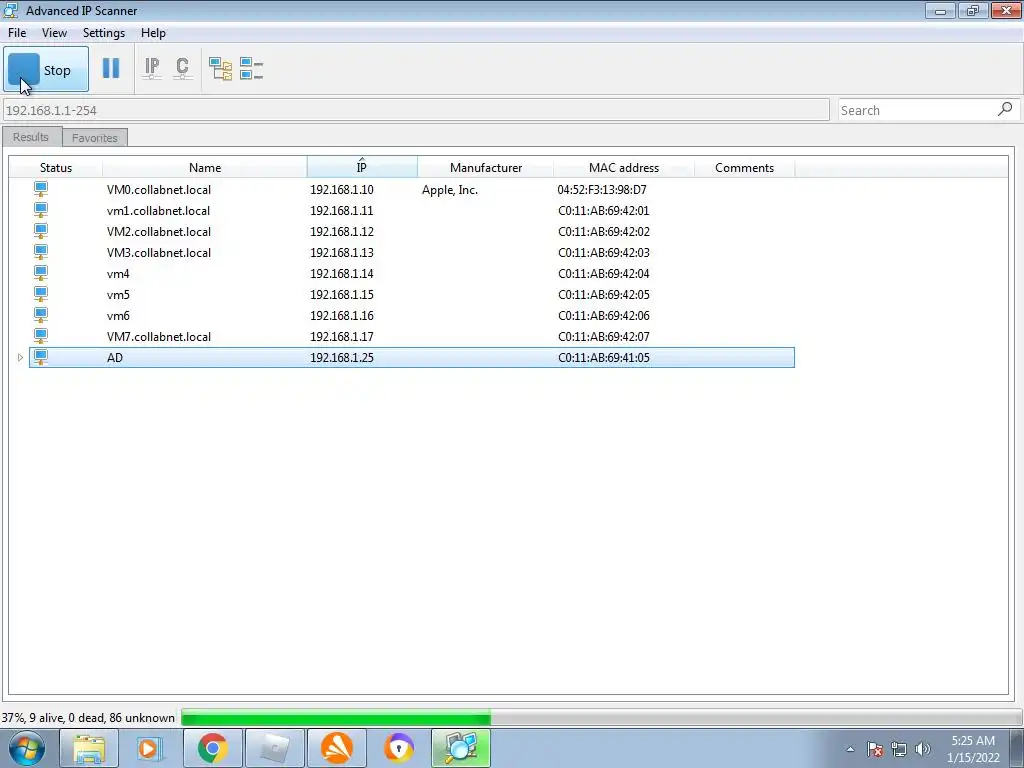Click computer icon for VM2.collabnet.local

40,231
